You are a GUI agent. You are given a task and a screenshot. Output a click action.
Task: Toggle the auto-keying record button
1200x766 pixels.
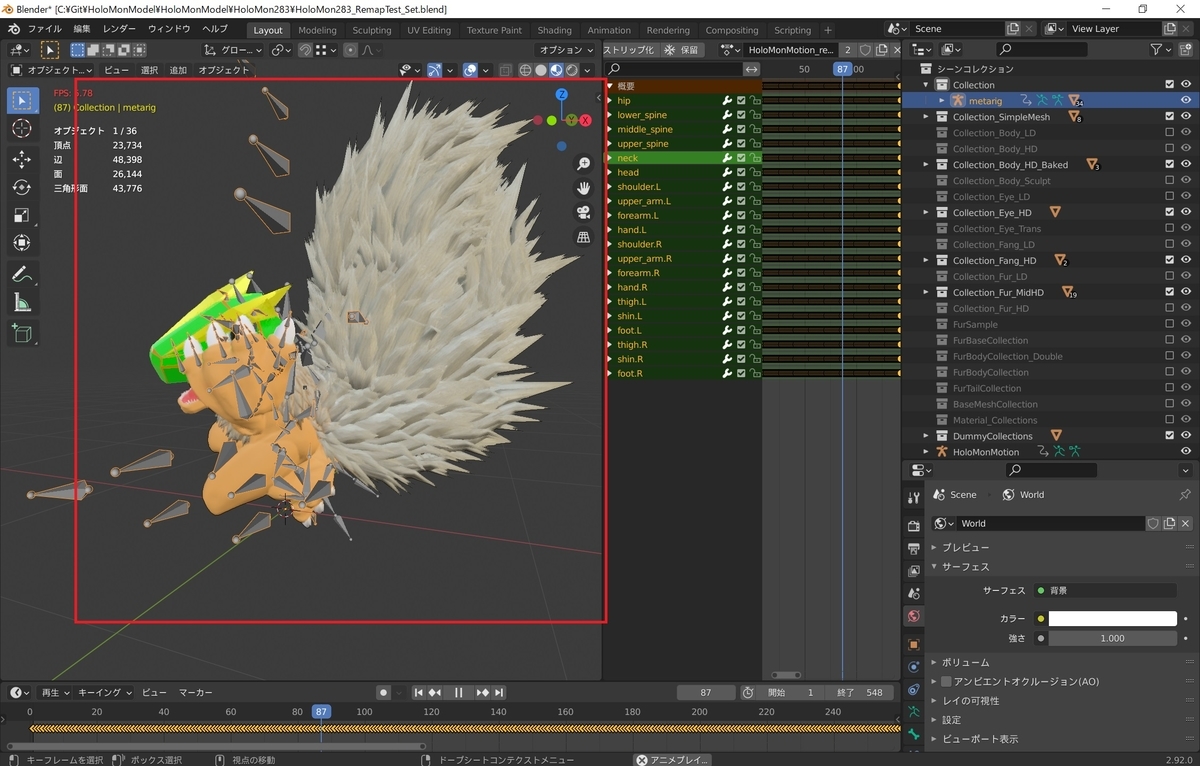pyautogui.click(x=383, y=692)
